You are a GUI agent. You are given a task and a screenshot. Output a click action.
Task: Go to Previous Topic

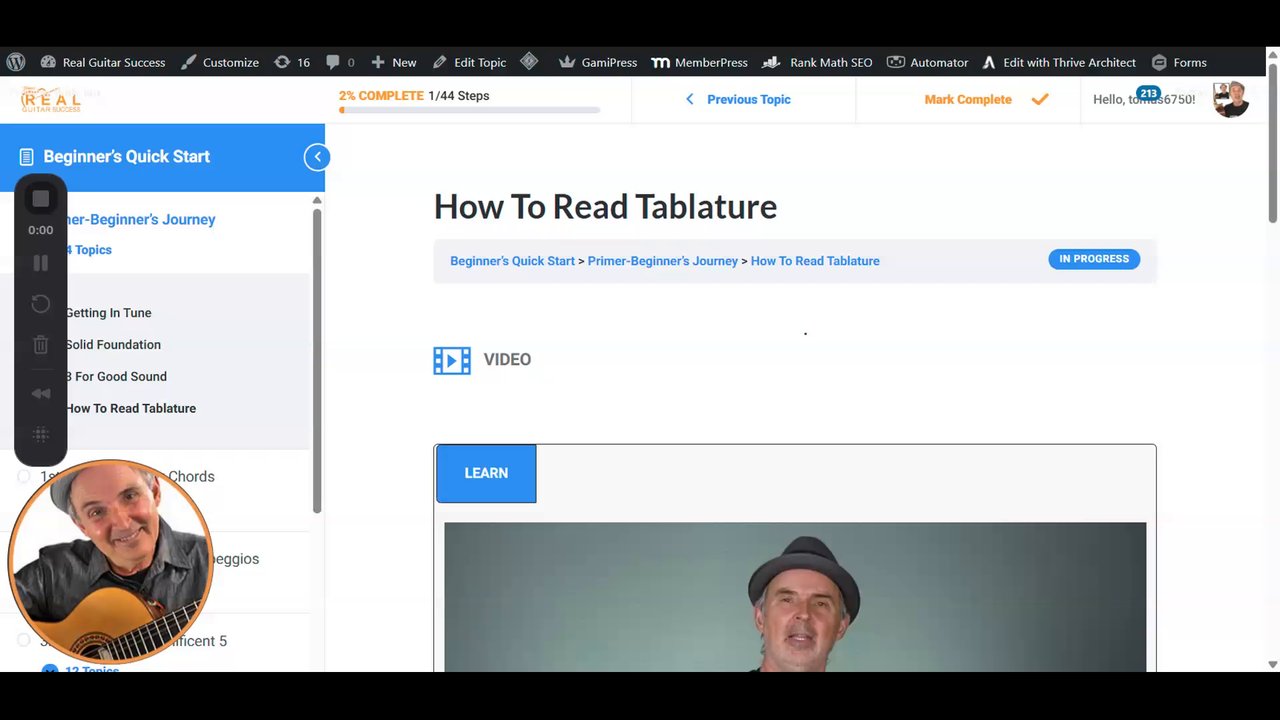pos(738,99)
